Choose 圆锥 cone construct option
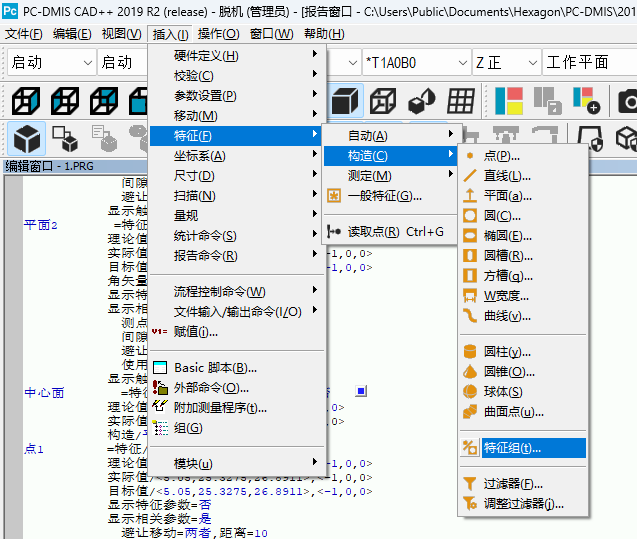 506,371
